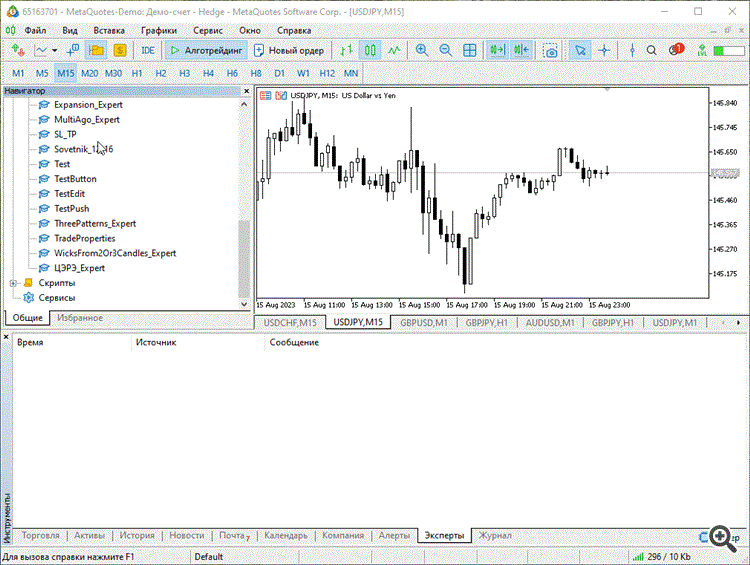750x565 pixels.
Task: Open the Файл menu
Action: click(x=35, y=30)
